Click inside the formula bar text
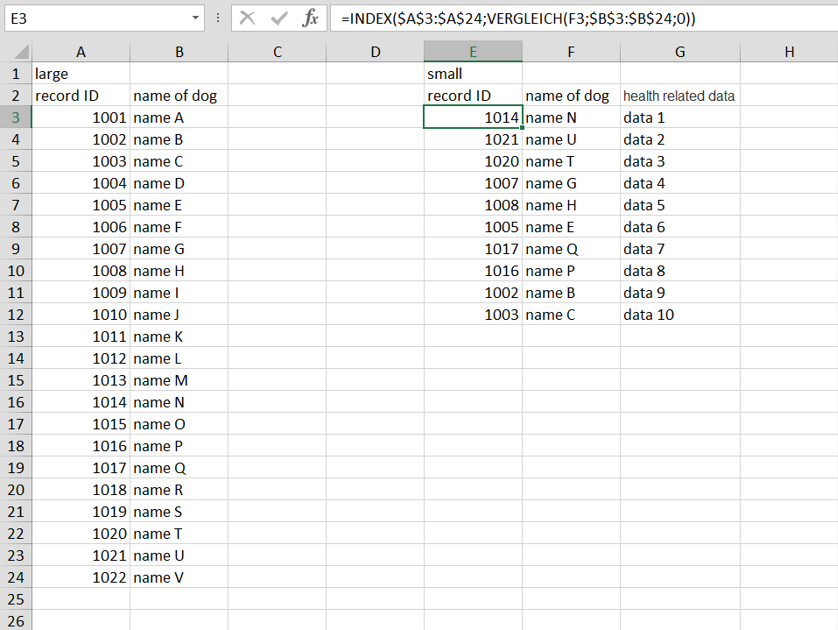Viewport: 838px width, 630px height. (x=518, y=19)
